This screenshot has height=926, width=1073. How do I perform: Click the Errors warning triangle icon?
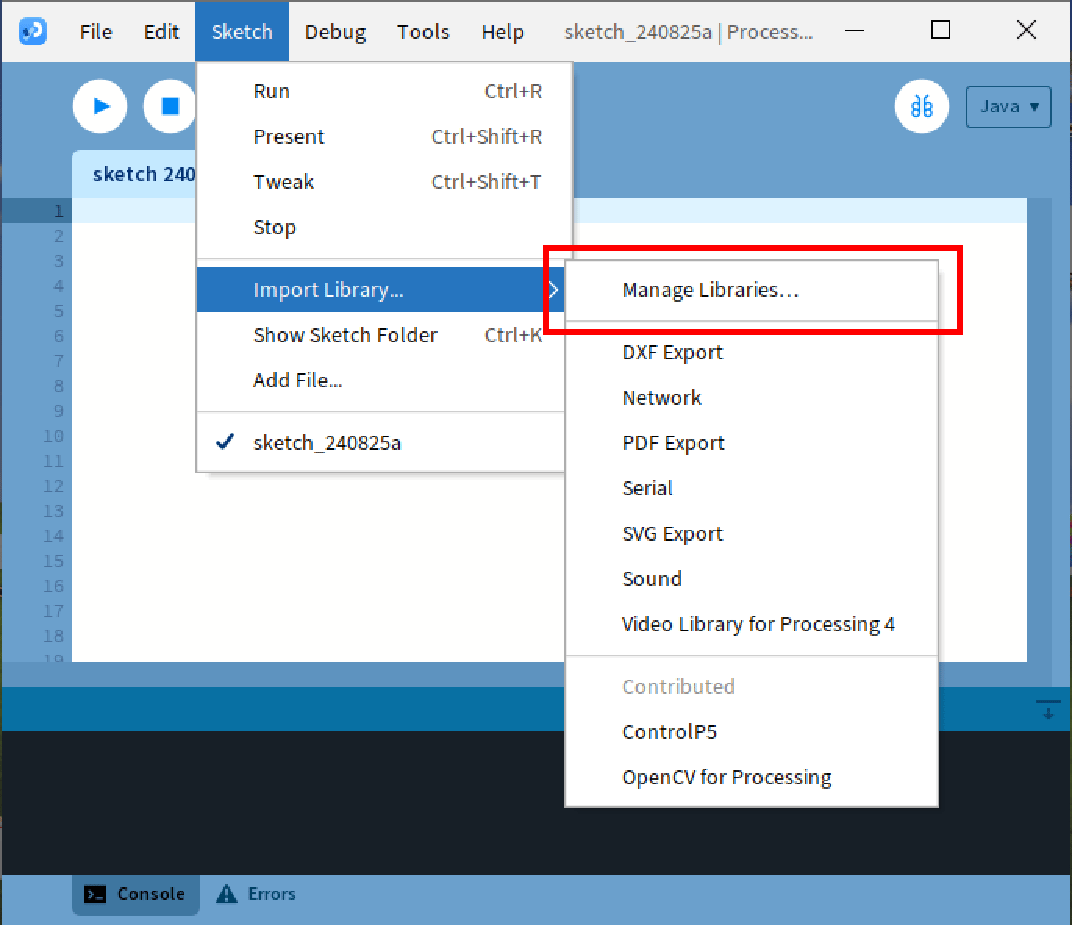(x=227, y=894)
